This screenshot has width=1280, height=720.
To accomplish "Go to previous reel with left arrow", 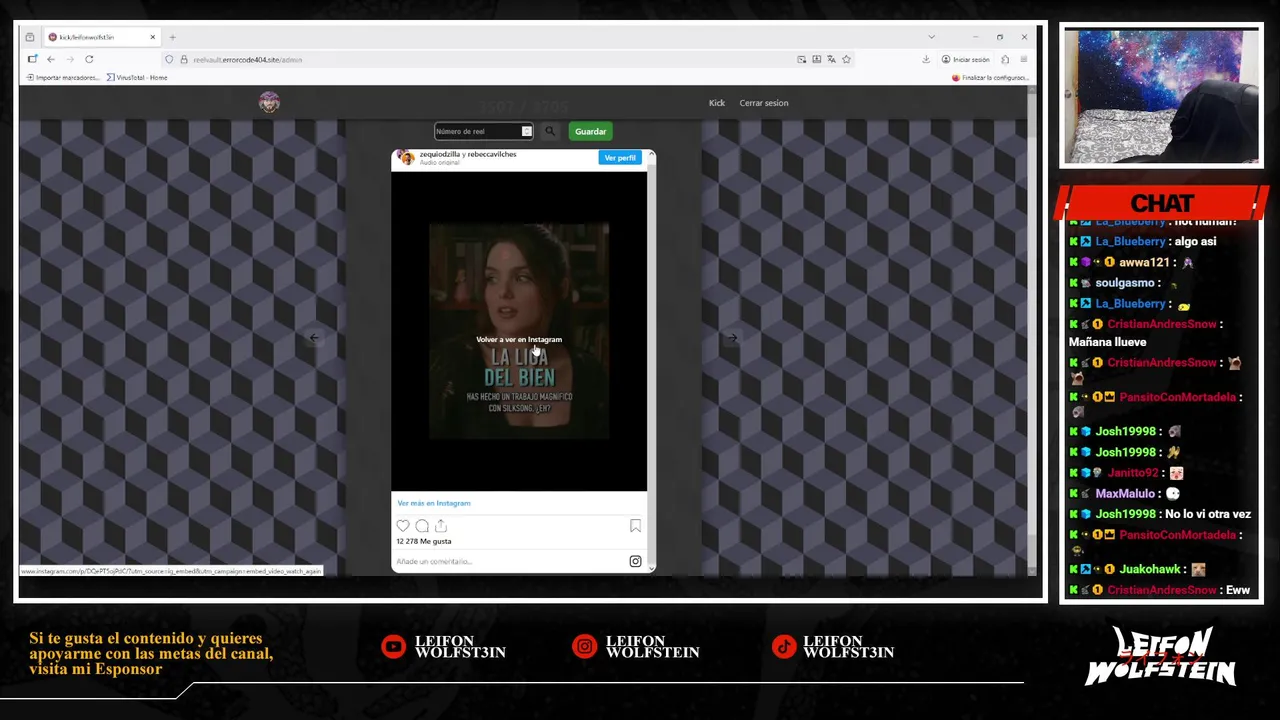I will (x=314, y=338).
